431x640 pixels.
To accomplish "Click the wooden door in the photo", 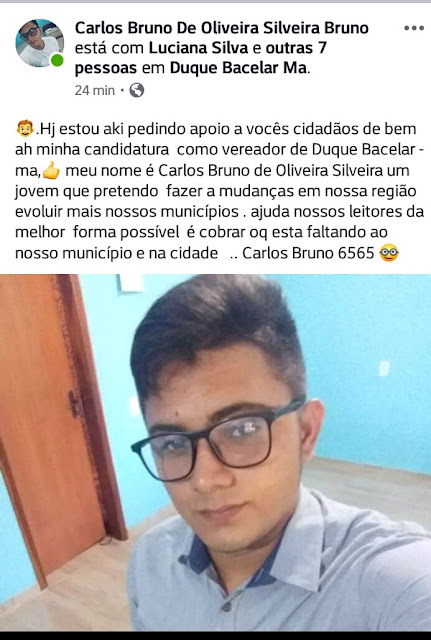I will click(x=55, y=424).
